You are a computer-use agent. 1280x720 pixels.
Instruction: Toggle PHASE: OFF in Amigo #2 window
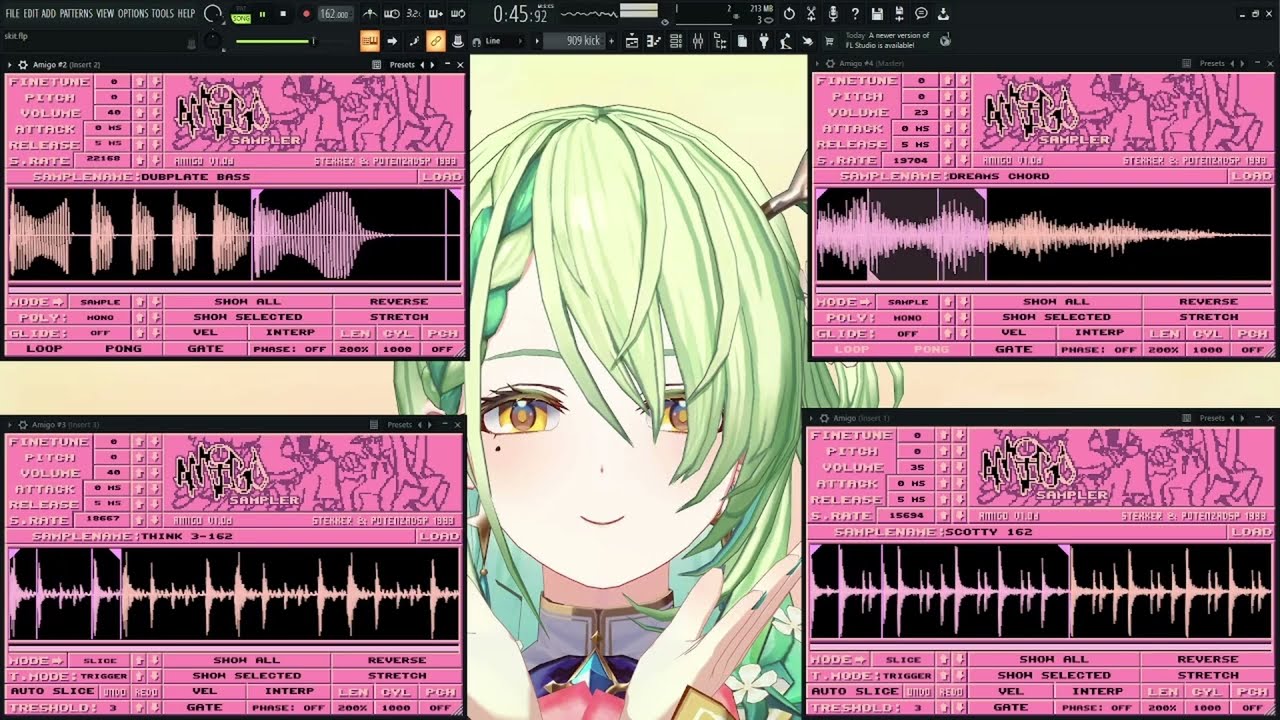click(x=290, y=349)
